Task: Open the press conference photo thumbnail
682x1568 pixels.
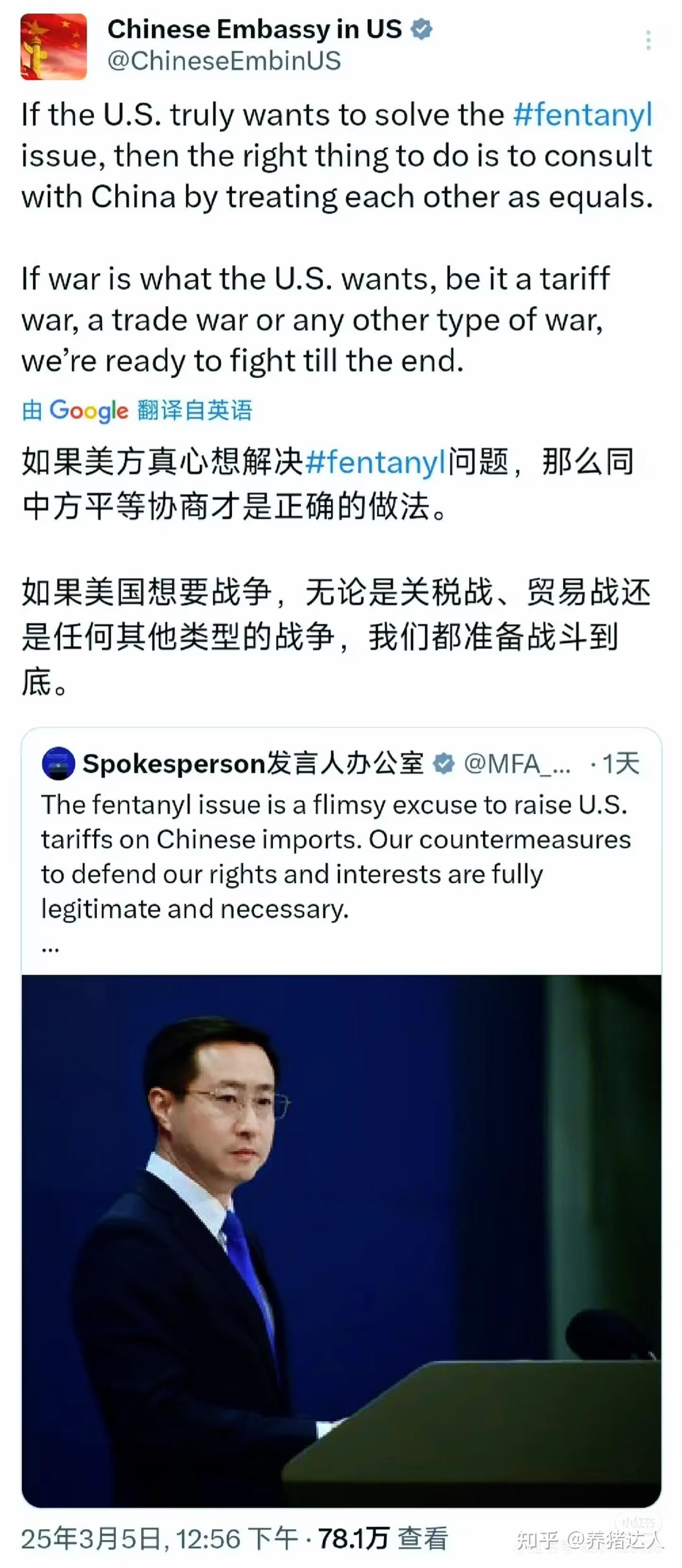Action: 341,1241
